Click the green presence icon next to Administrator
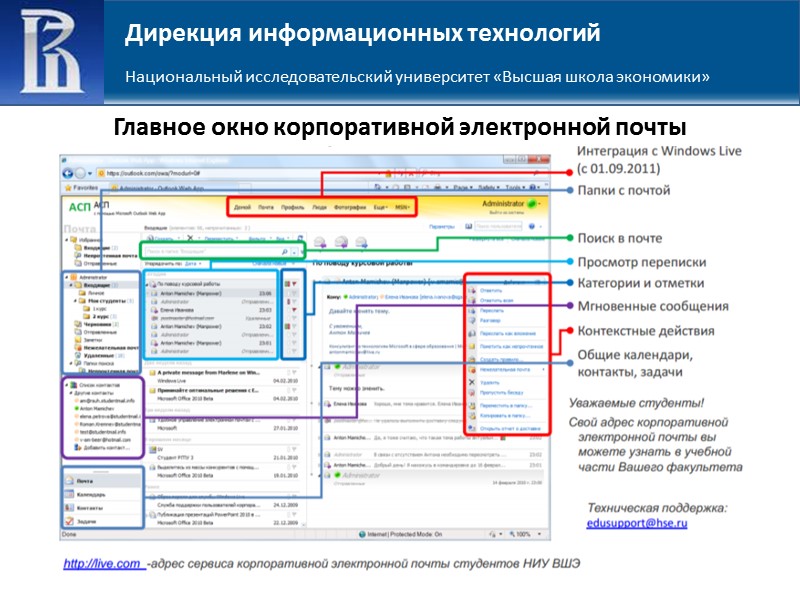The width and height of the screenshot is (800, 600). pyautogui.click(x=532, y=204)
